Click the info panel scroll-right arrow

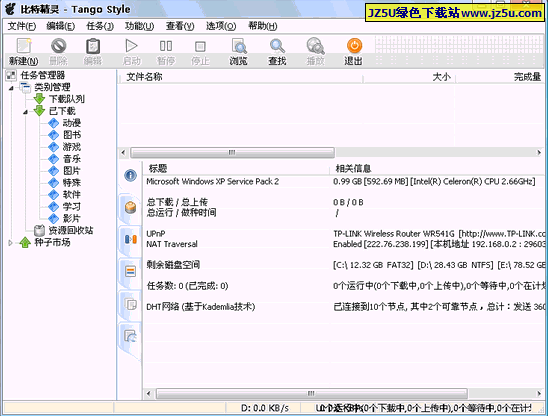coord(539,394)
